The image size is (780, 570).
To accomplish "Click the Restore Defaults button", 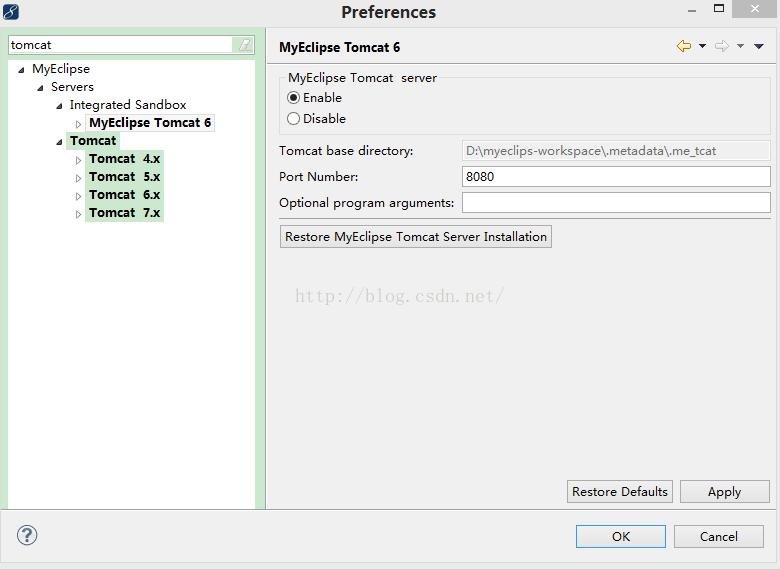I will pos(620,491).
